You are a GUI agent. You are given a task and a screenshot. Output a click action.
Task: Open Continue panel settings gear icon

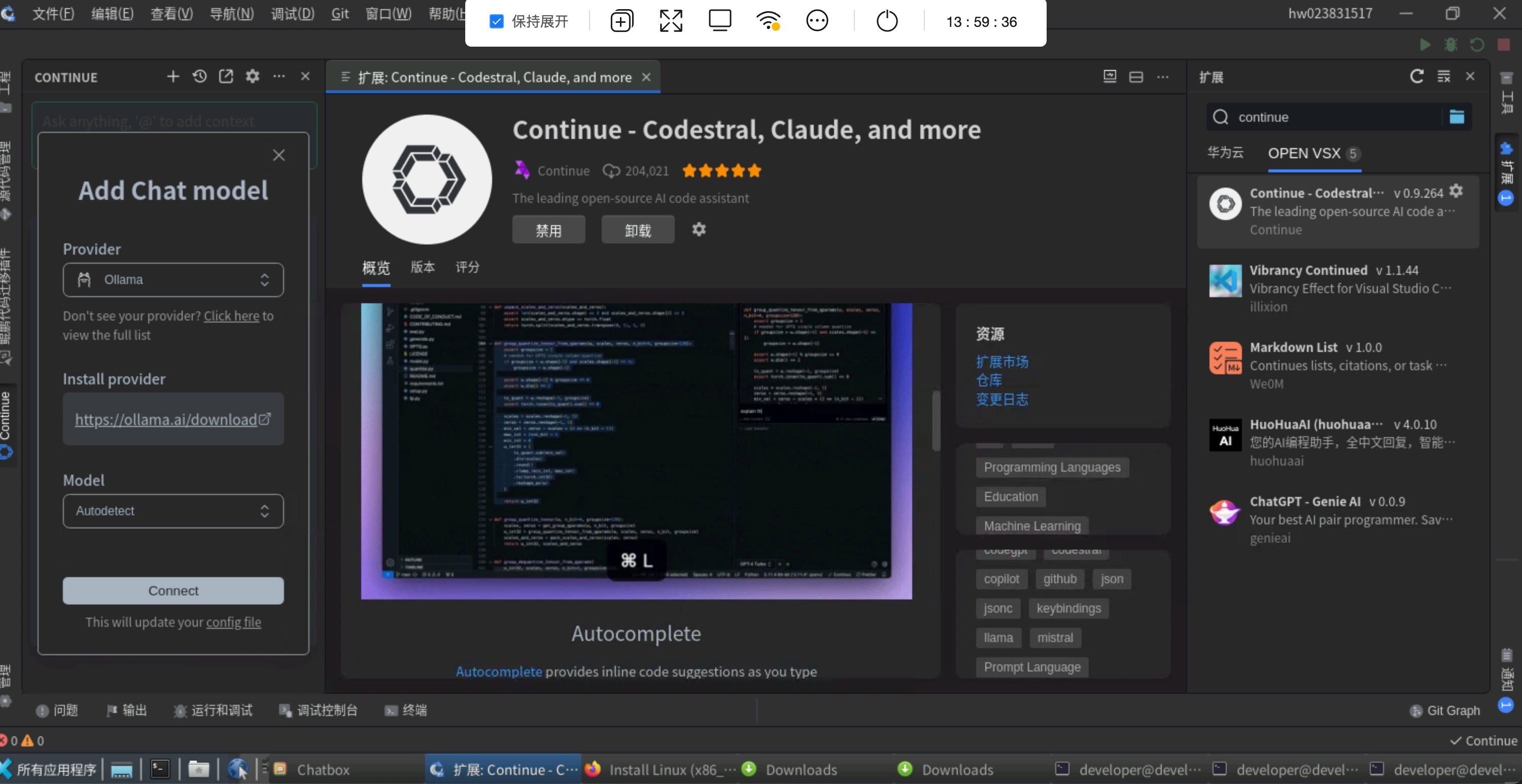(252, 76)
